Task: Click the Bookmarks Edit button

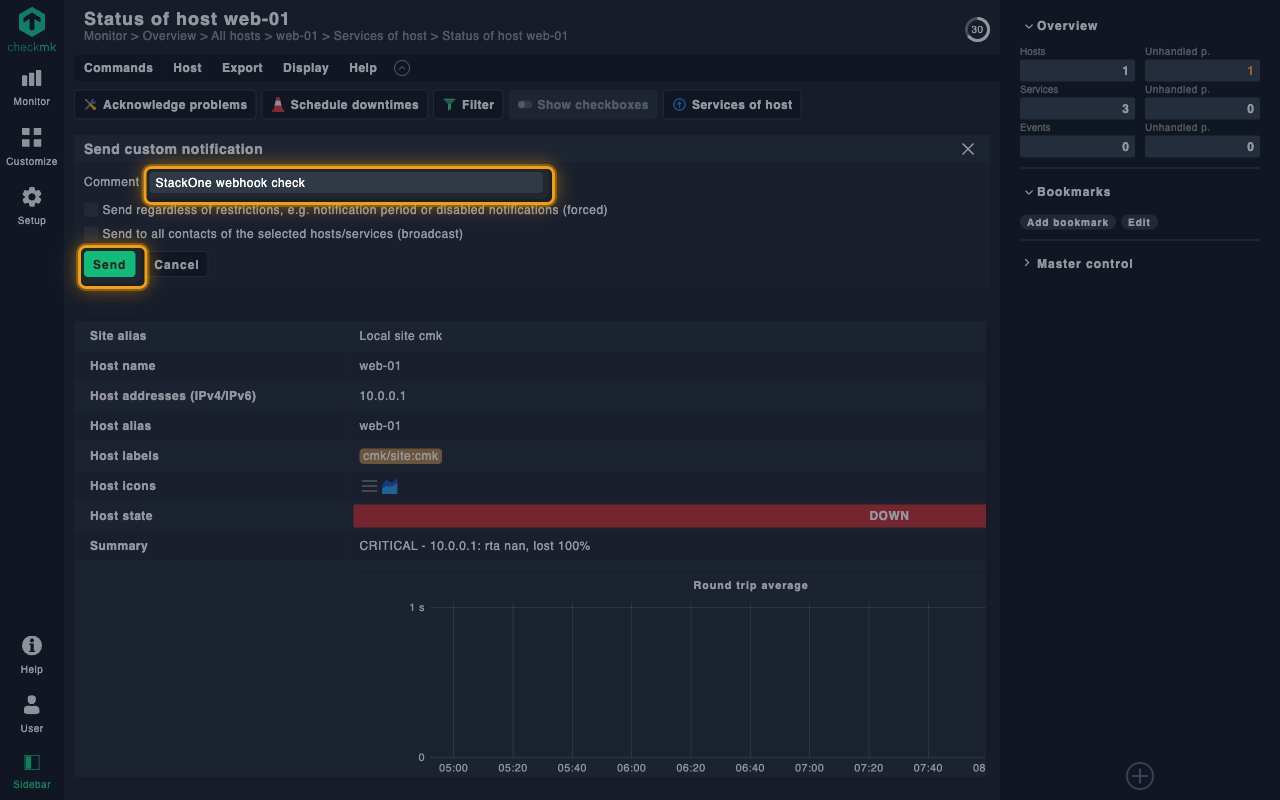Action: pos(1139,222)
